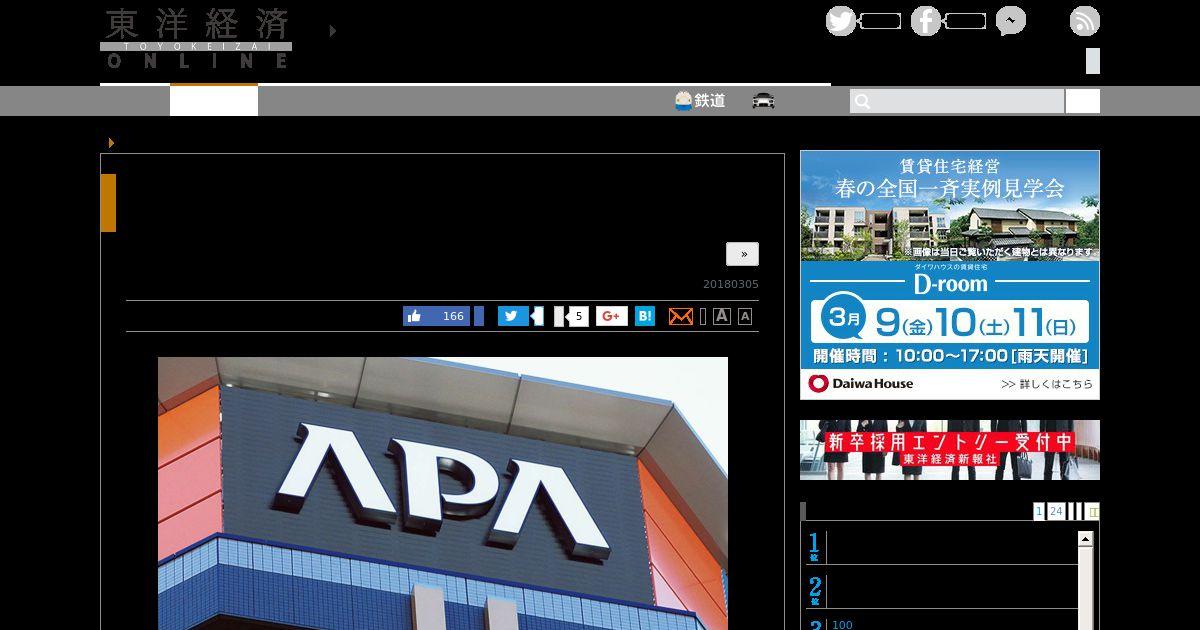1200x630 pixels.
Task: Click the Facebook like count 166
Action: click(453, 316)
